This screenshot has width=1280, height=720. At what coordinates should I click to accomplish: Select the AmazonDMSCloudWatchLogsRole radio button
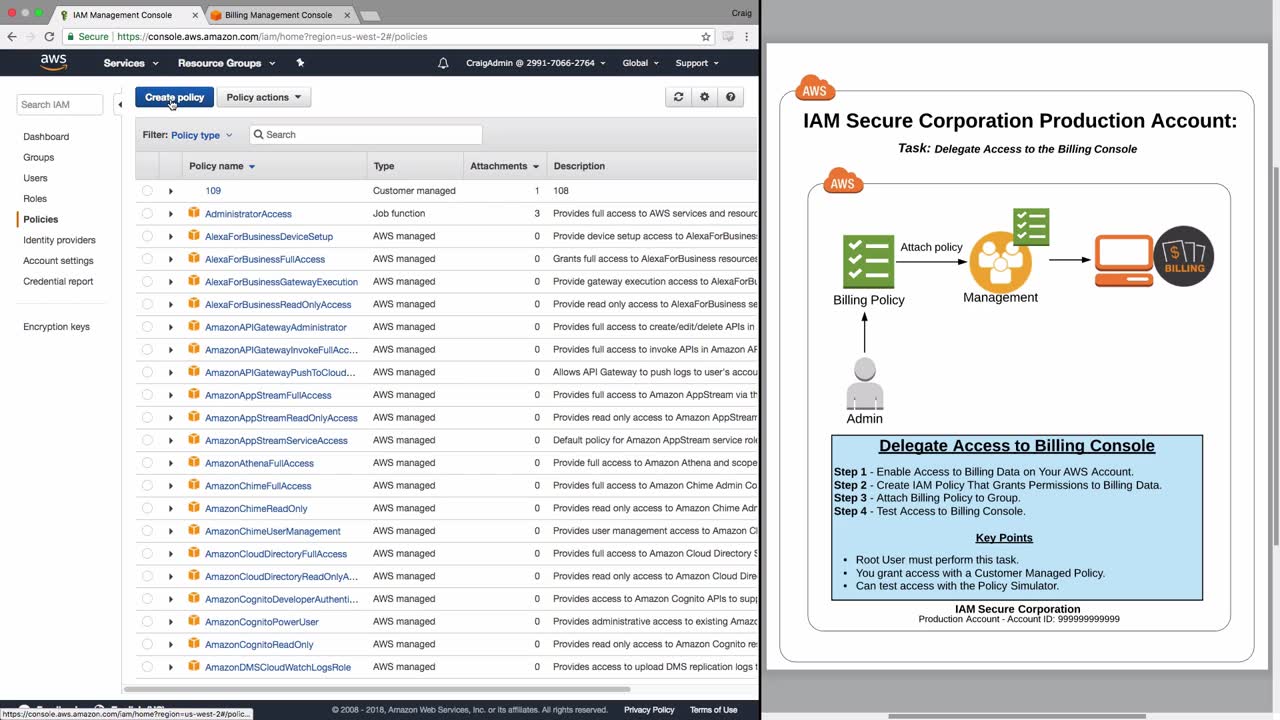tap(148, 667)
